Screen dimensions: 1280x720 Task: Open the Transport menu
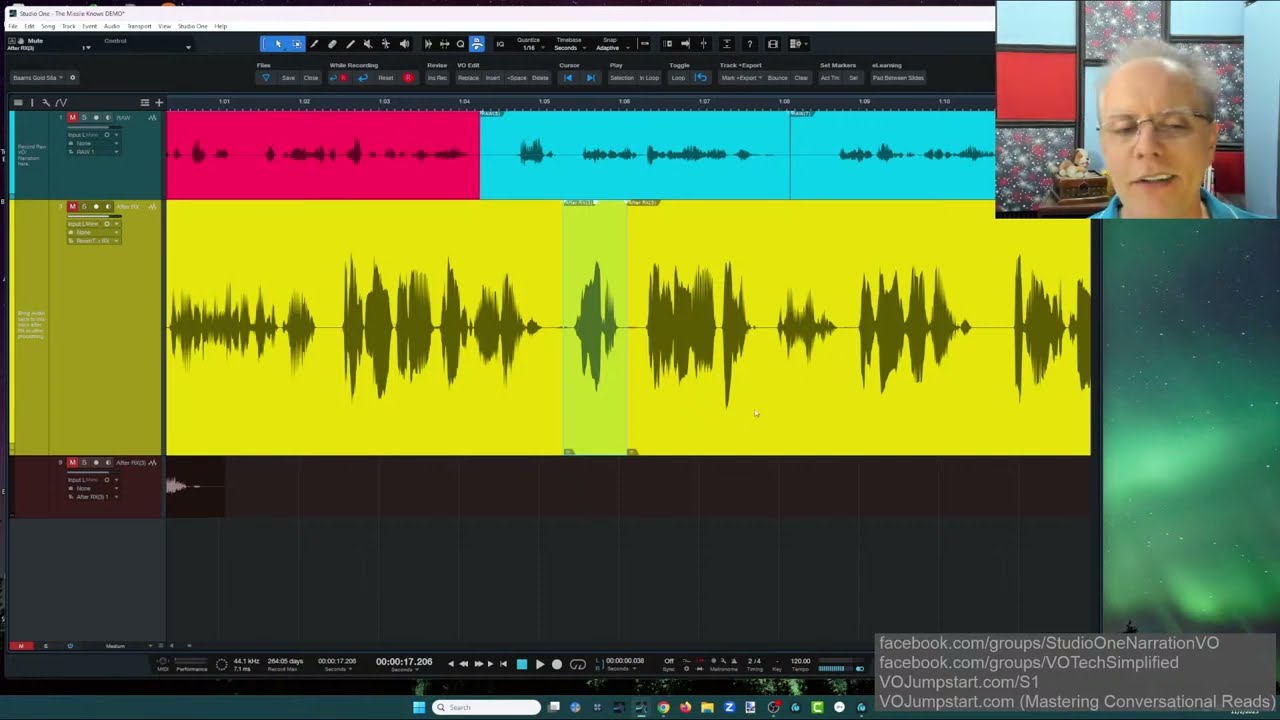click(x=139, y=26)
